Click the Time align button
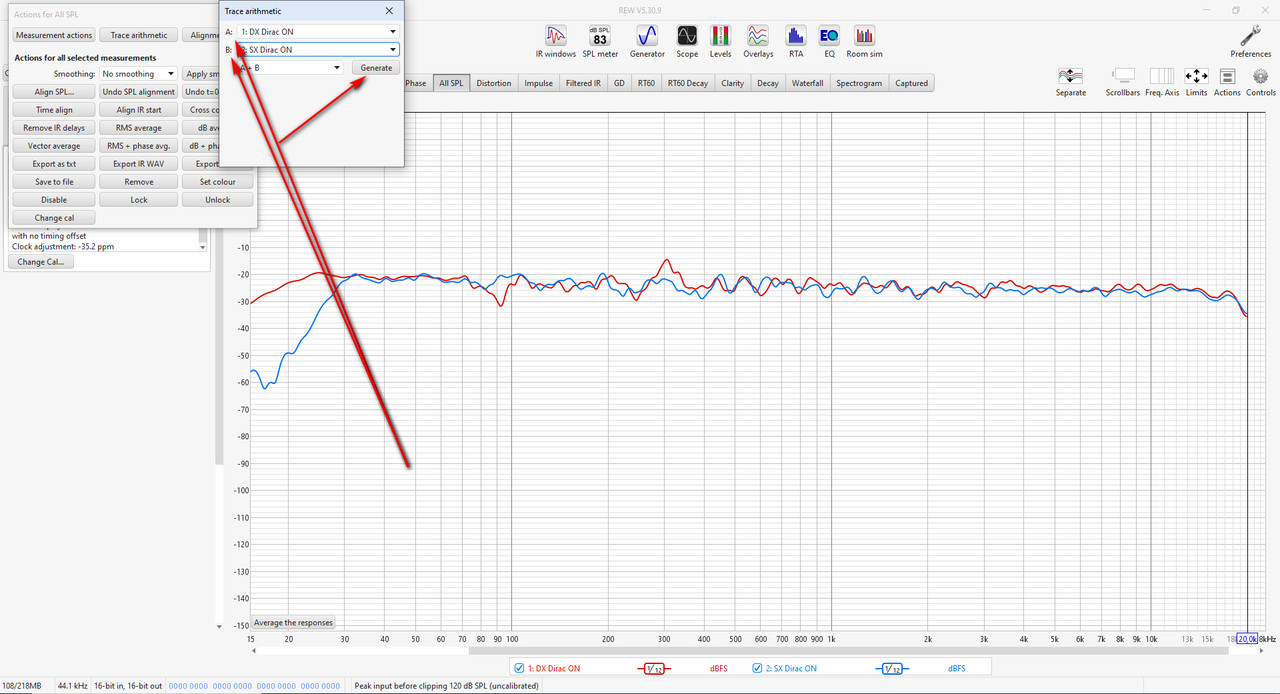This screenshot has width=1280, height=694. pyautogui.click(x=54, y=110)
